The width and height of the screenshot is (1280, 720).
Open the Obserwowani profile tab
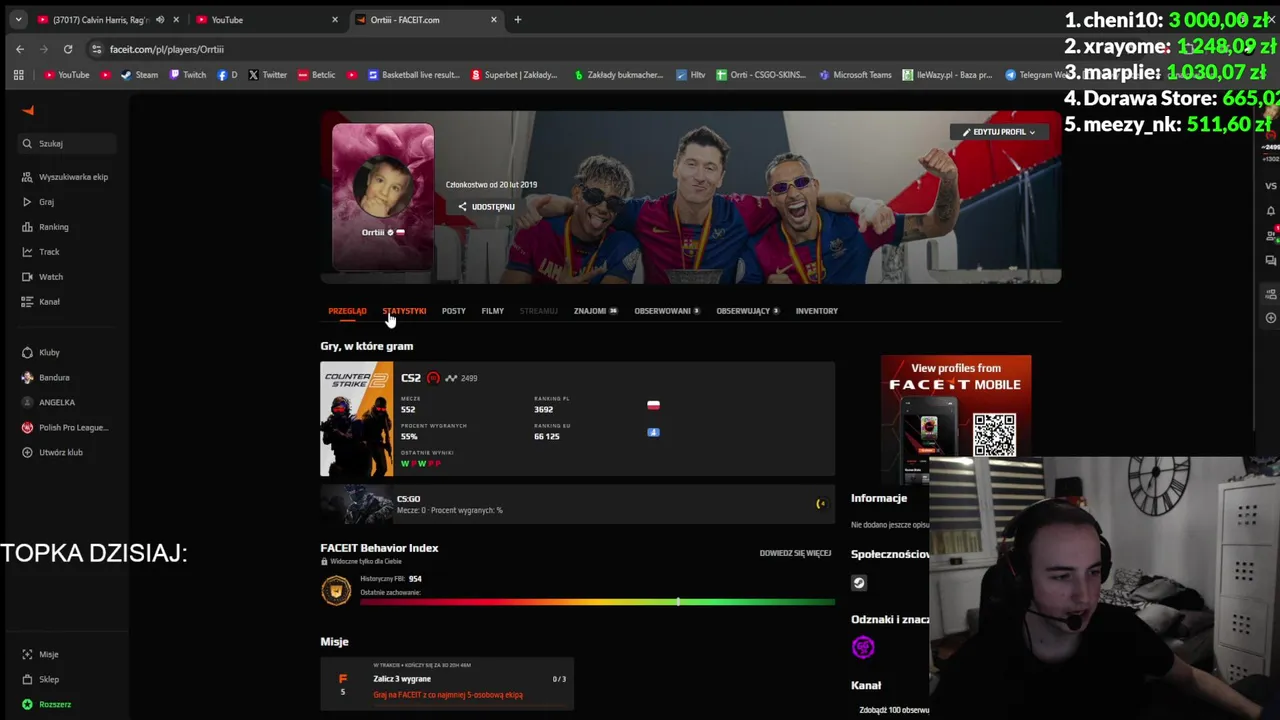tap(667, 311)
